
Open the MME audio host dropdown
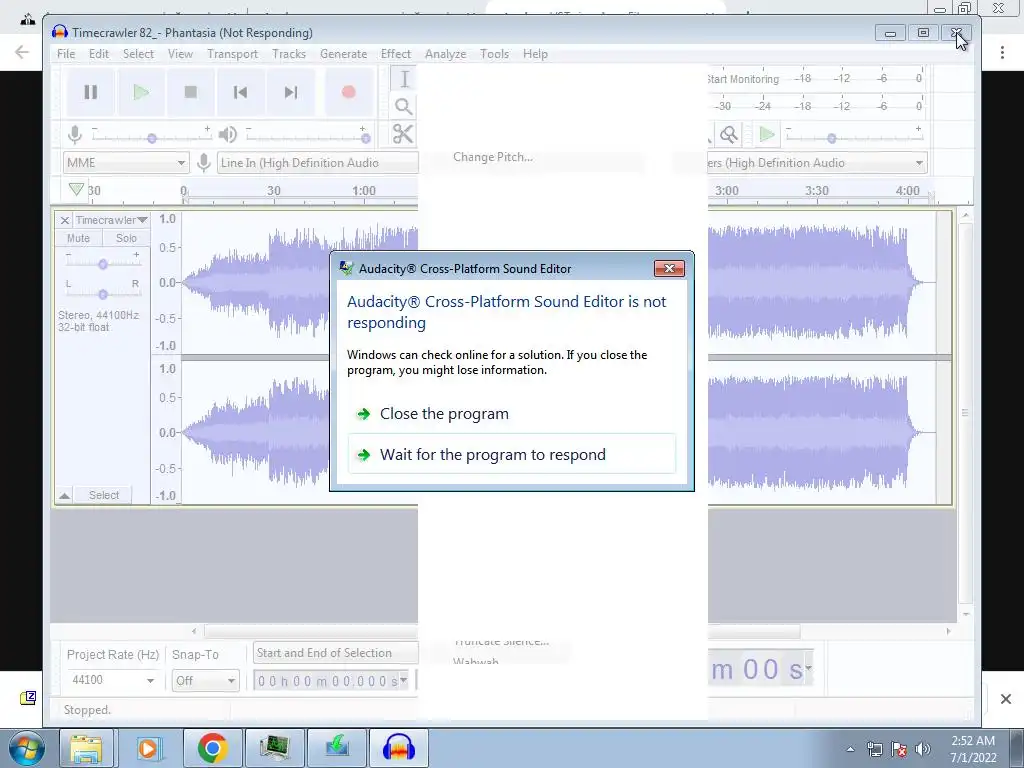126,163
